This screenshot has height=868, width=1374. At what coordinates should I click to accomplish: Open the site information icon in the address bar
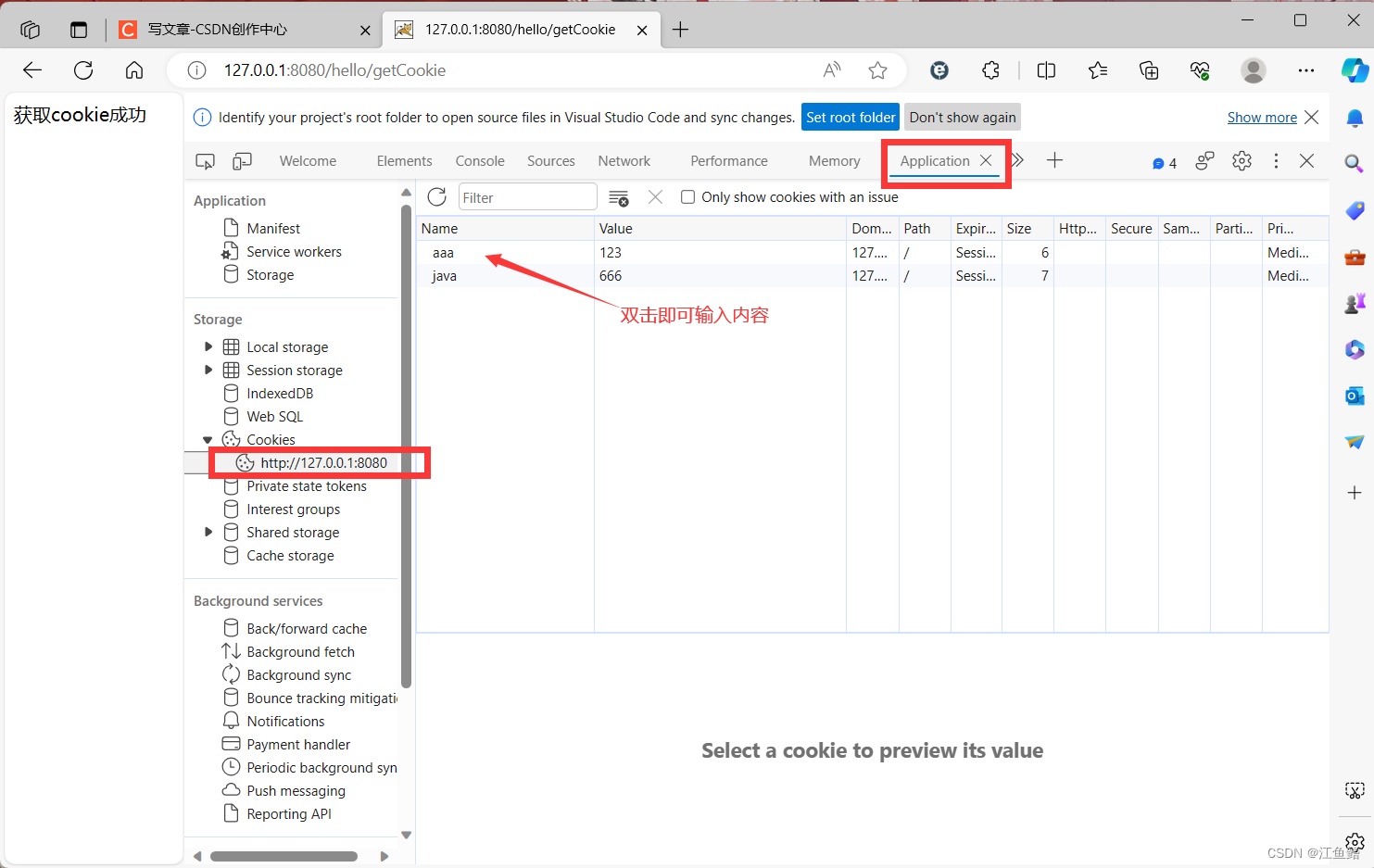196,70
